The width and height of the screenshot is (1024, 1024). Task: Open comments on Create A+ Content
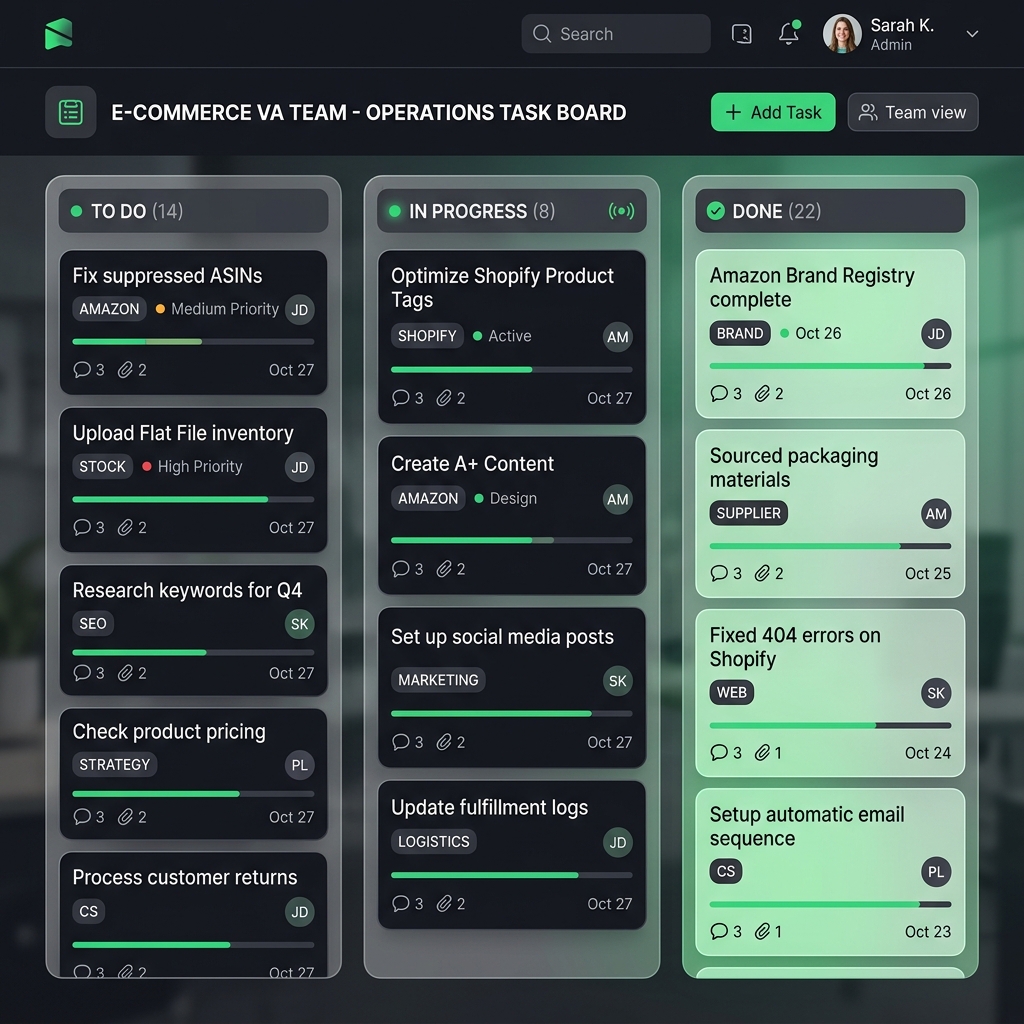408,569
